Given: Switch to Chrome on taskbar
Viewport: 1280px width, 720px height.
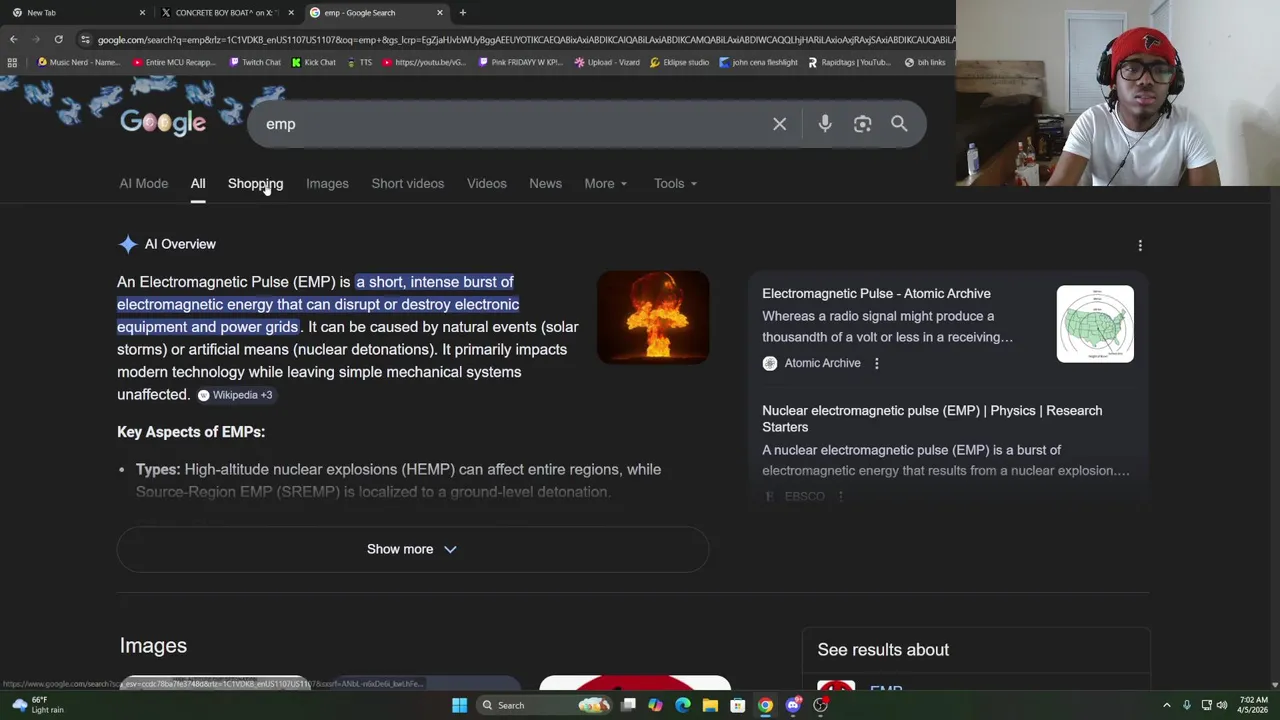Looking at the screenshot, I should tap(765, 705).
